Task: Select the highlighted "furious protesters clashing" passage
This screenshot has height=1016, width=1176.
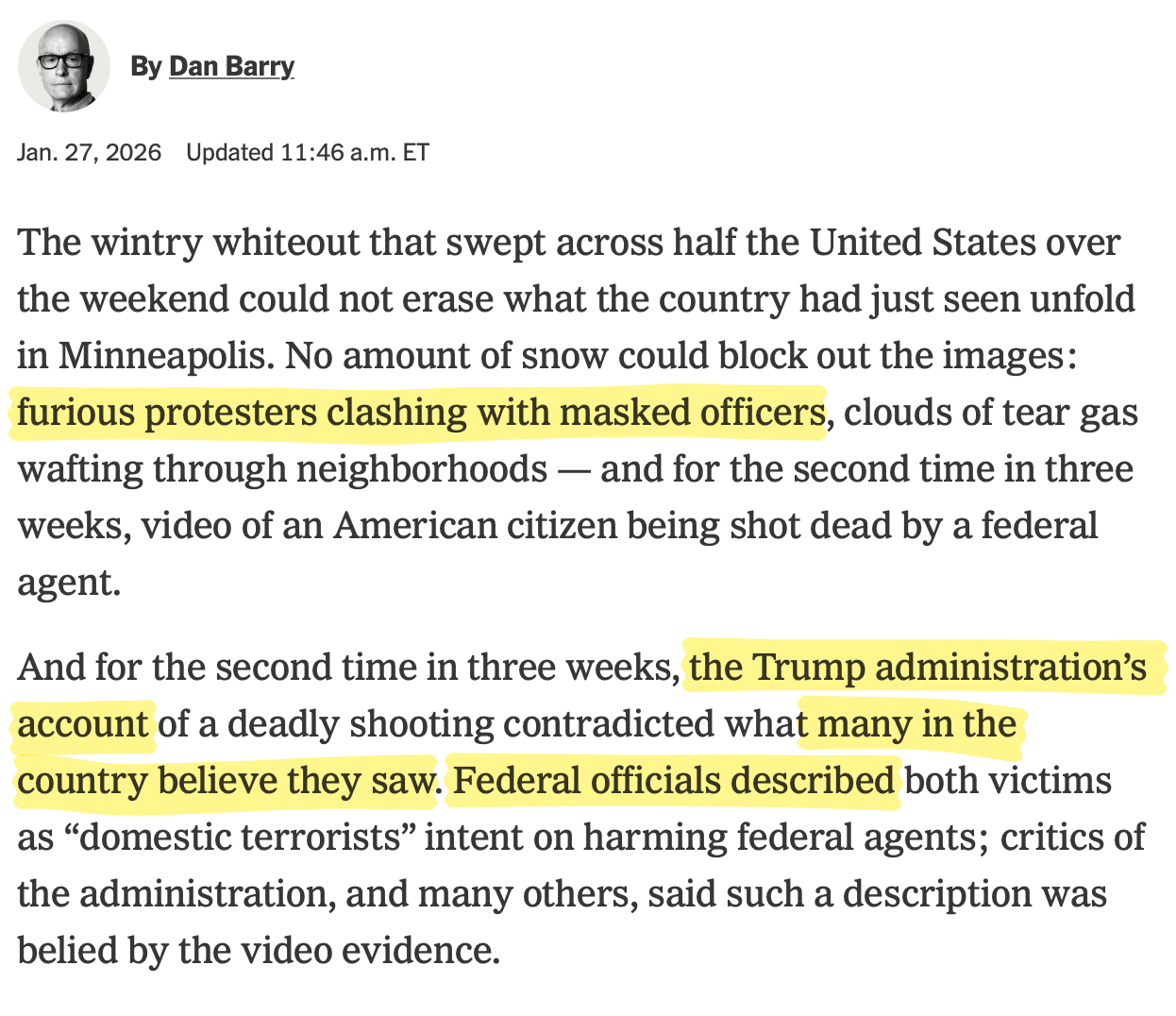Action: [x=420, y=413]
